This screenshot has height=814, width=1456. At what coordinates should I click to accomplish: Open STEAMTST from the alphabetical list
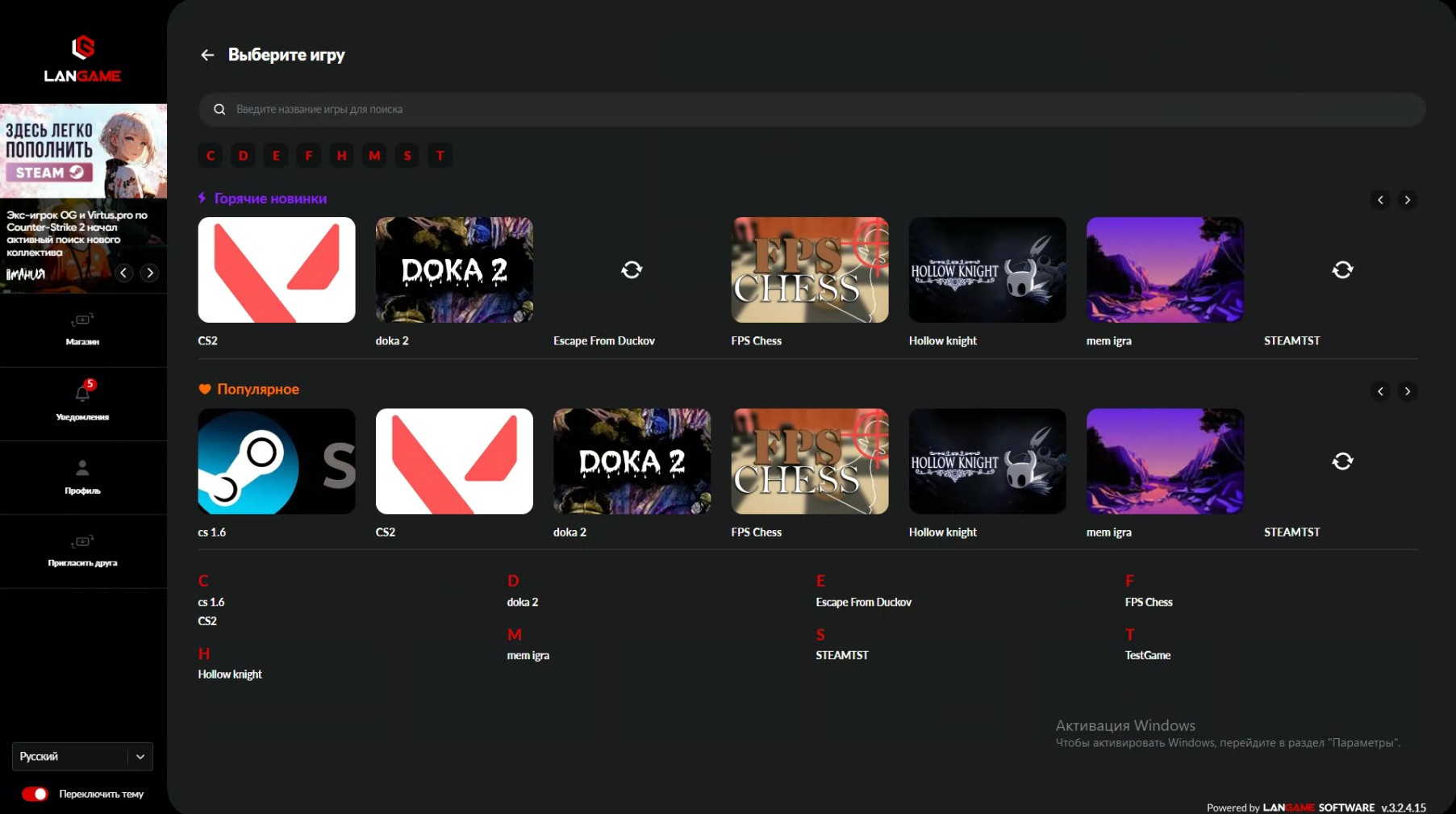pos(842,656)
